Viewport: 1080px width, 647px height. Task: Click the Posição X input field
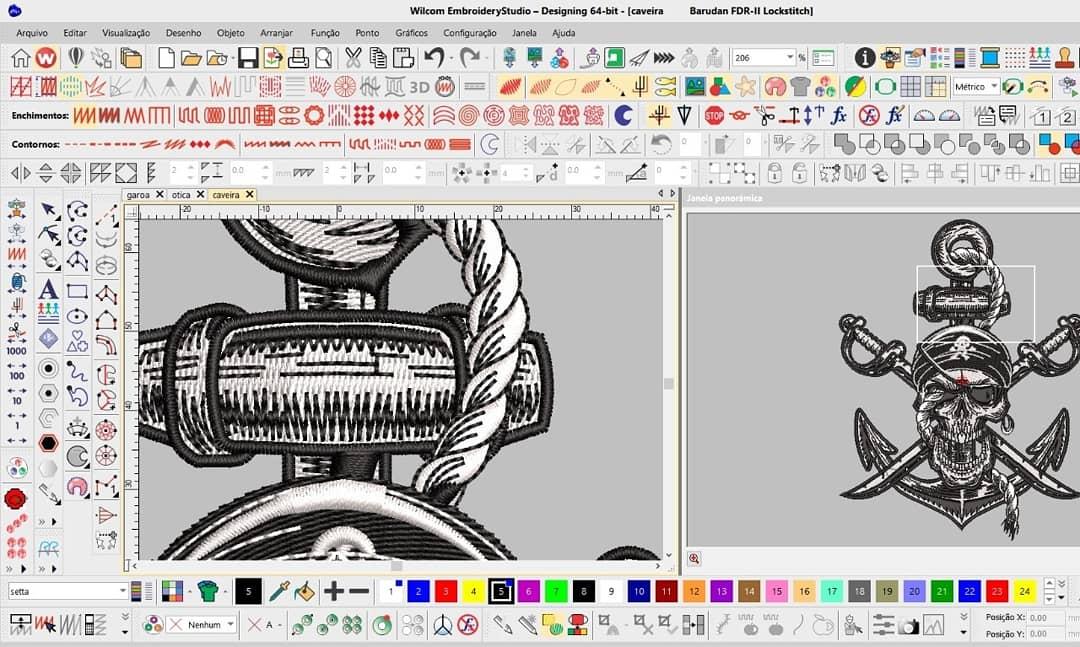click(1048, 618)
